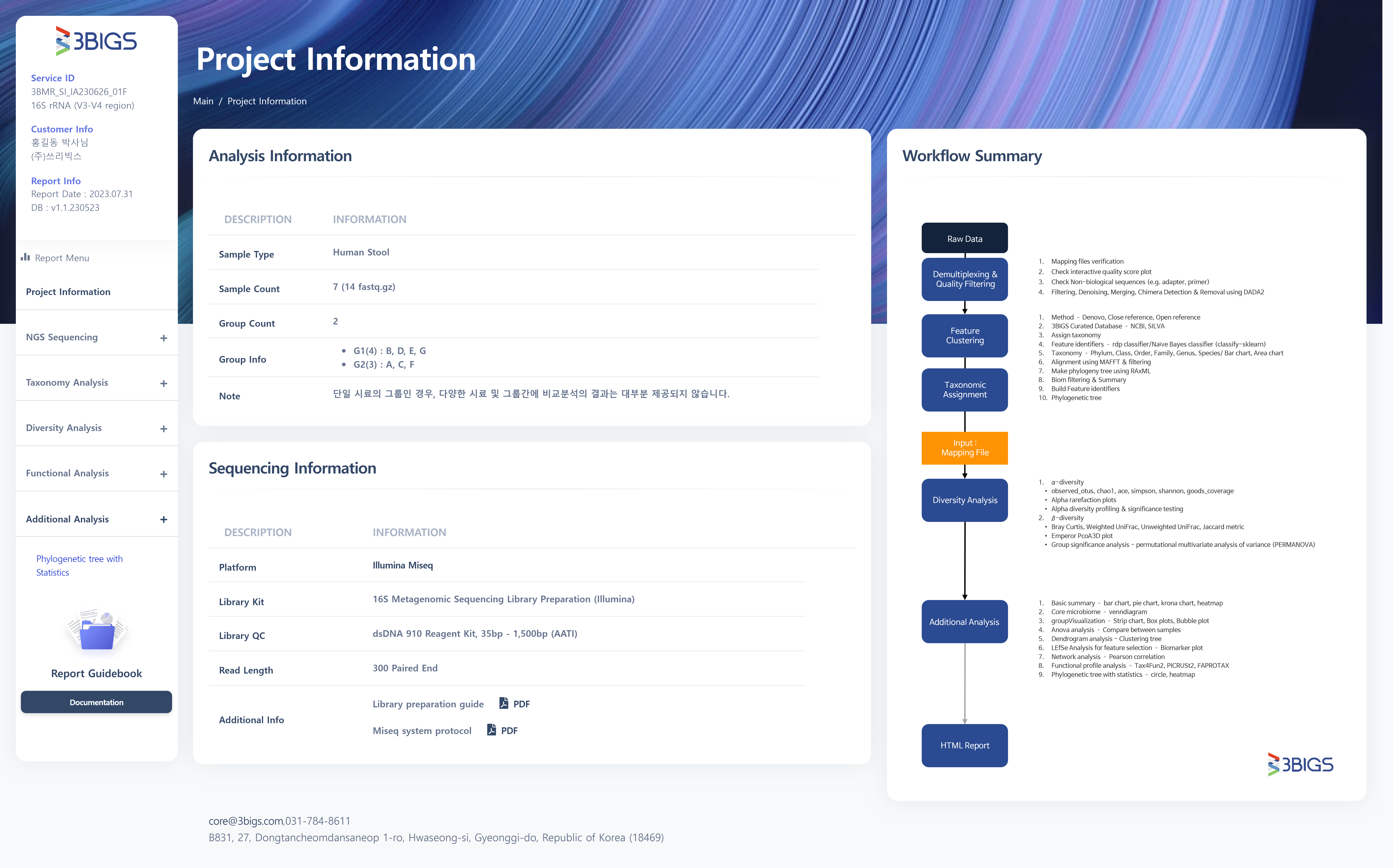Collapse Additional Analysis with plus icon
This screenshot has height=868, width=1393.
click(x=164, y=520)
